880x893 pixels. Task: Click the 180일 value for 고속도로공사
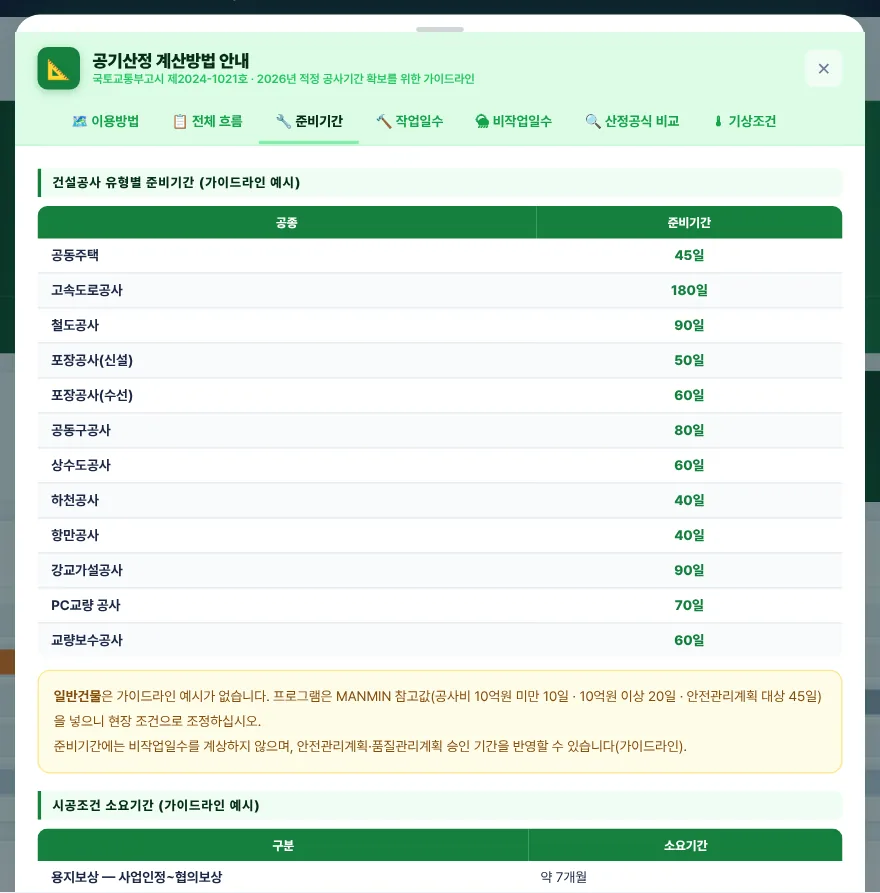689,290
